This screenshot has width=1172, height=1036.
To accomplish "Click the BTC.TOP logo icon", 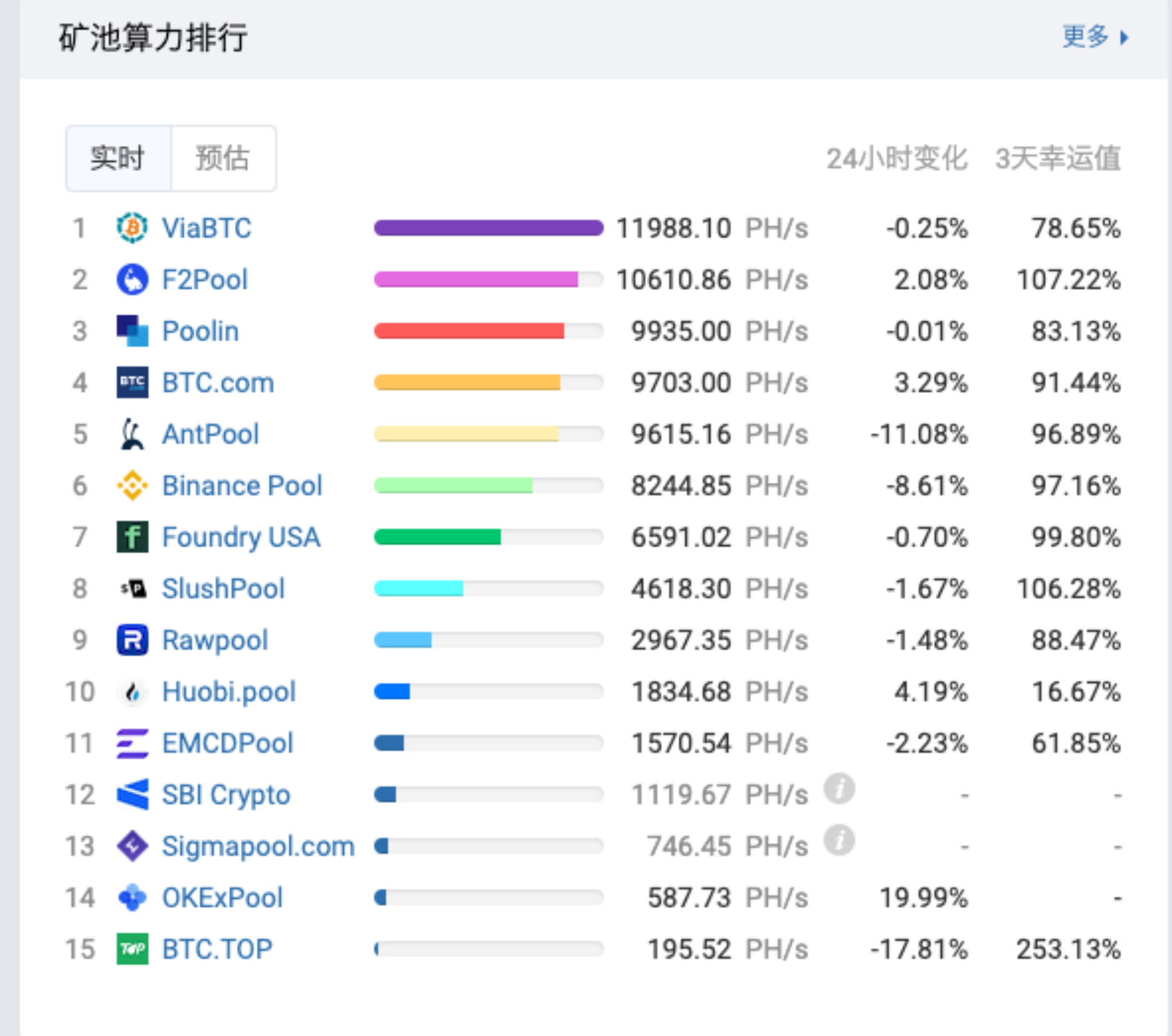I will pyautogui.click(x=132, y=949).
